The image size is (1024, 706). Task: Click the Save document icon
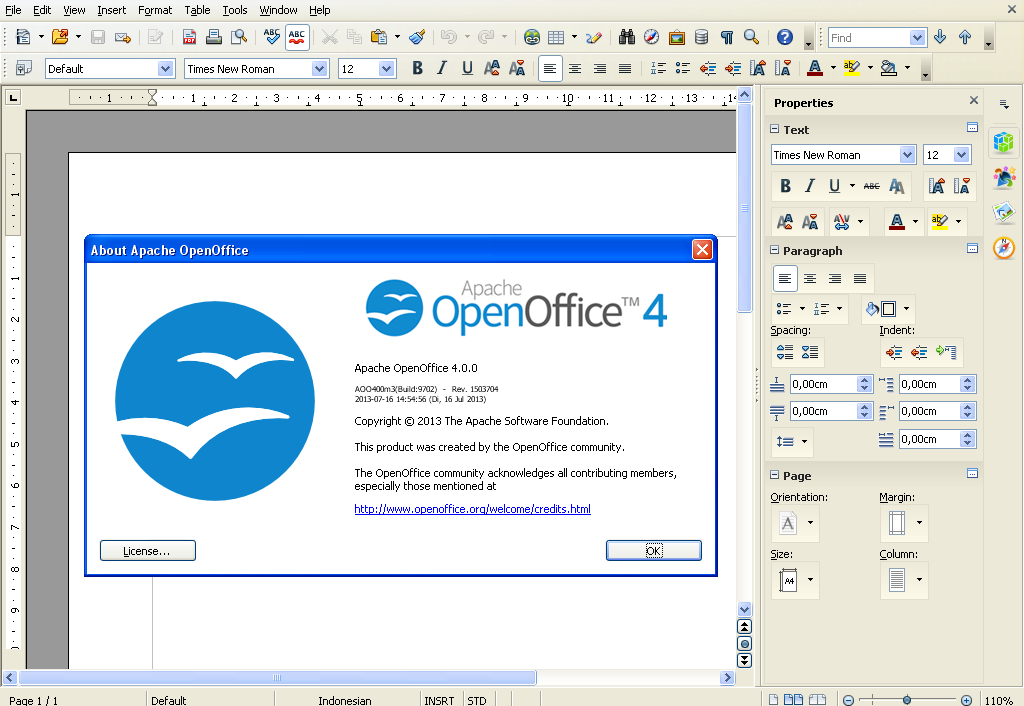[98, 37]
